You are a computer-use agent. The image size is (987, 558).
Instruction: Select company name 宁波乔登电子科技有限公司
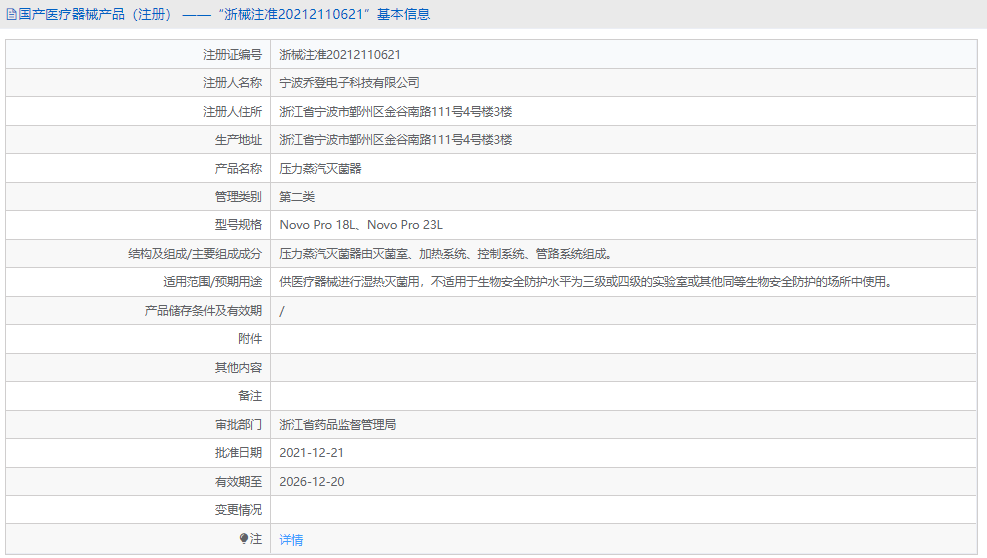coord(349,83)
